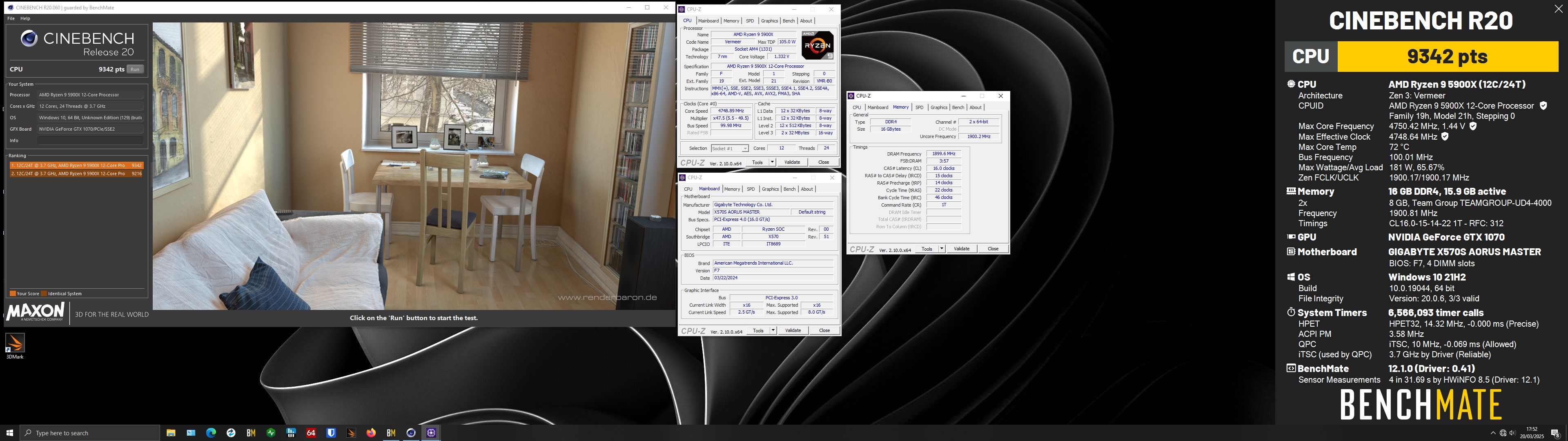
Task: Click Tools button in CPU-Z Mainboard window
Action: point(758,330)
